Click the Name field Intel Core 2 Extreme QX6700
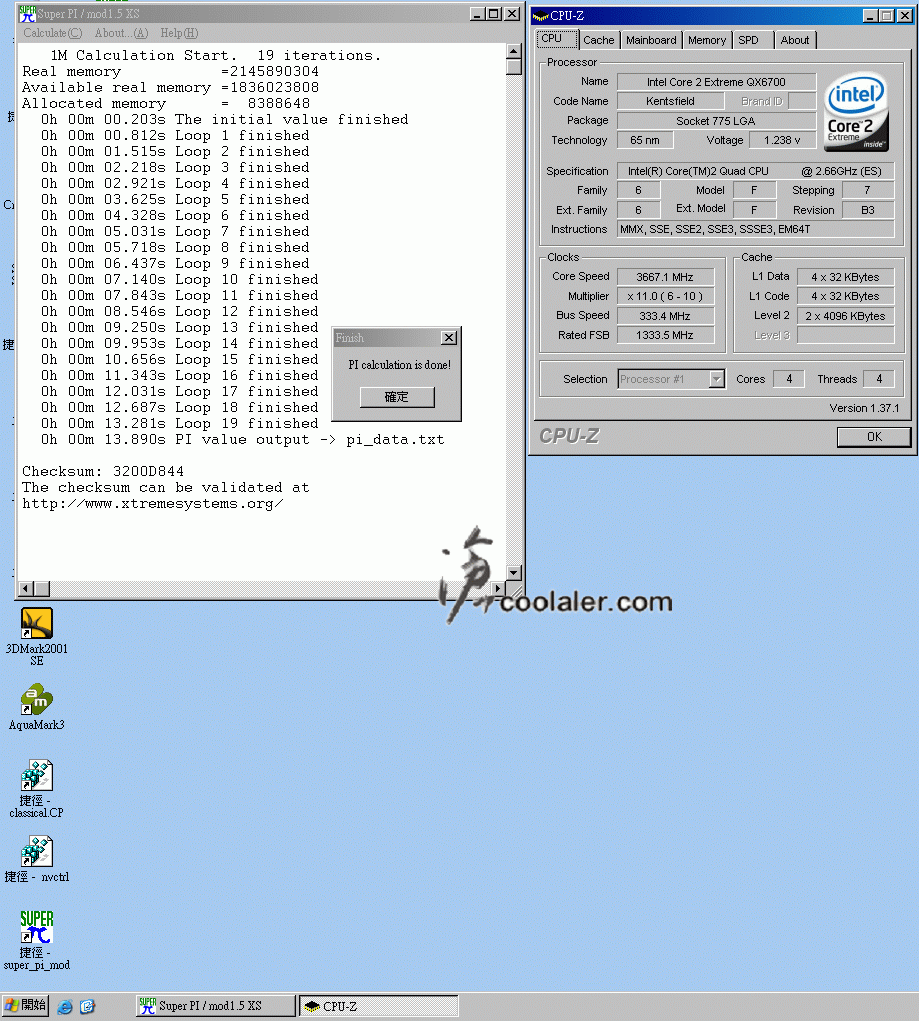 [x=716, y=82]
